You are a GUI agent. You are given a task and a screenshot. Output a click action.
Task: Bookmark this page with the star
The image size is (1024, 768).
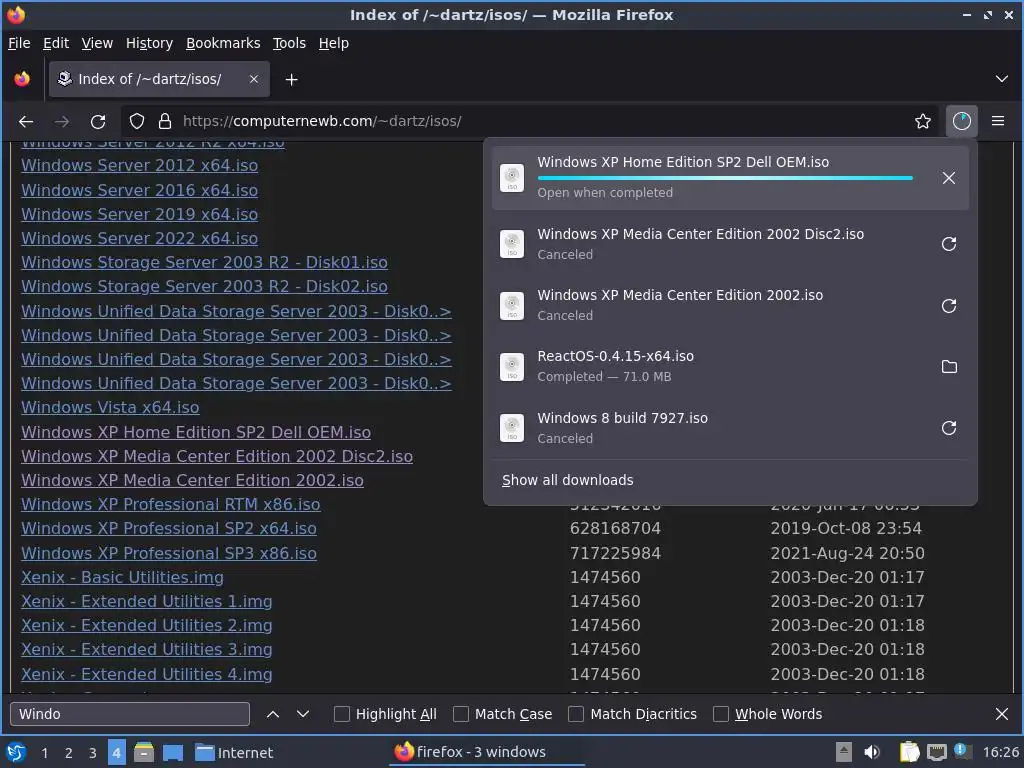pos(922,121)
